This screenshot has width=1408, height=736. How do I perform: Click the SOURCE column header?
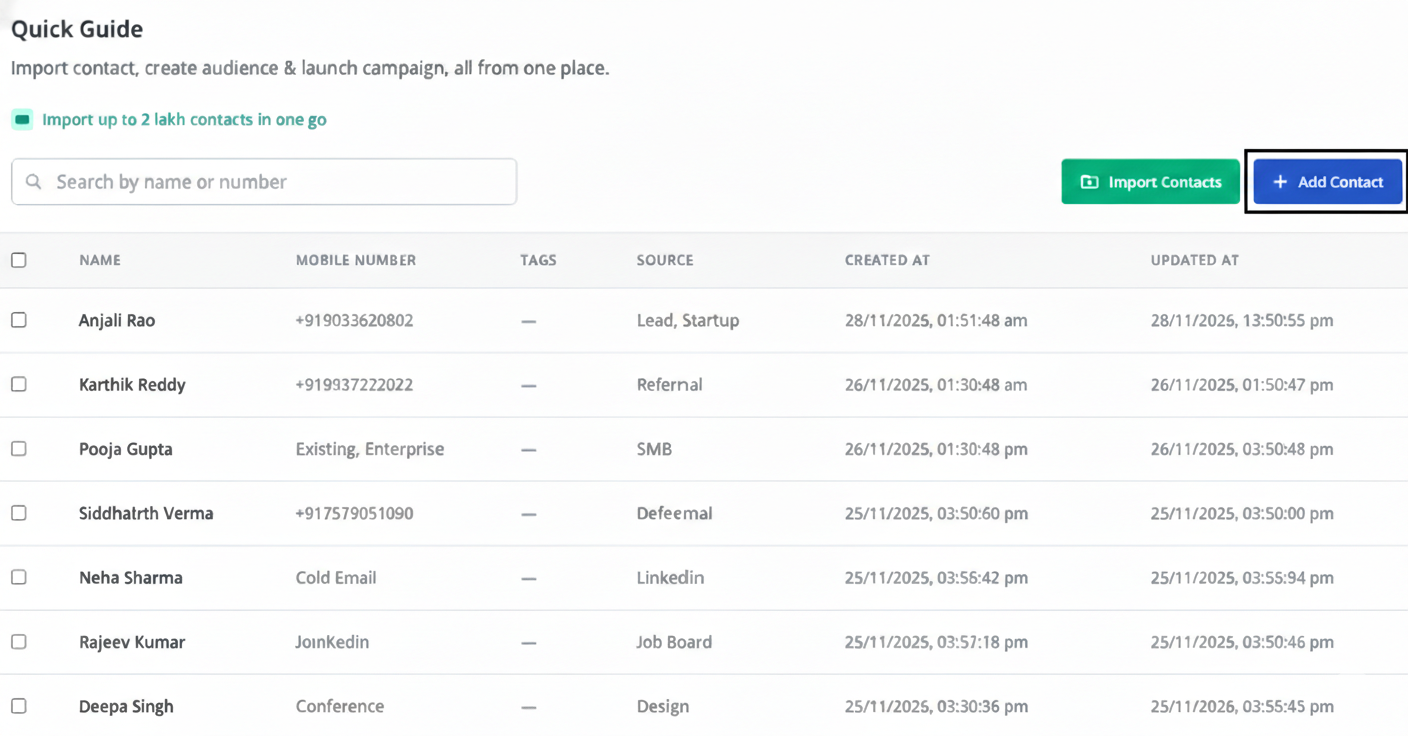(664, 260)
